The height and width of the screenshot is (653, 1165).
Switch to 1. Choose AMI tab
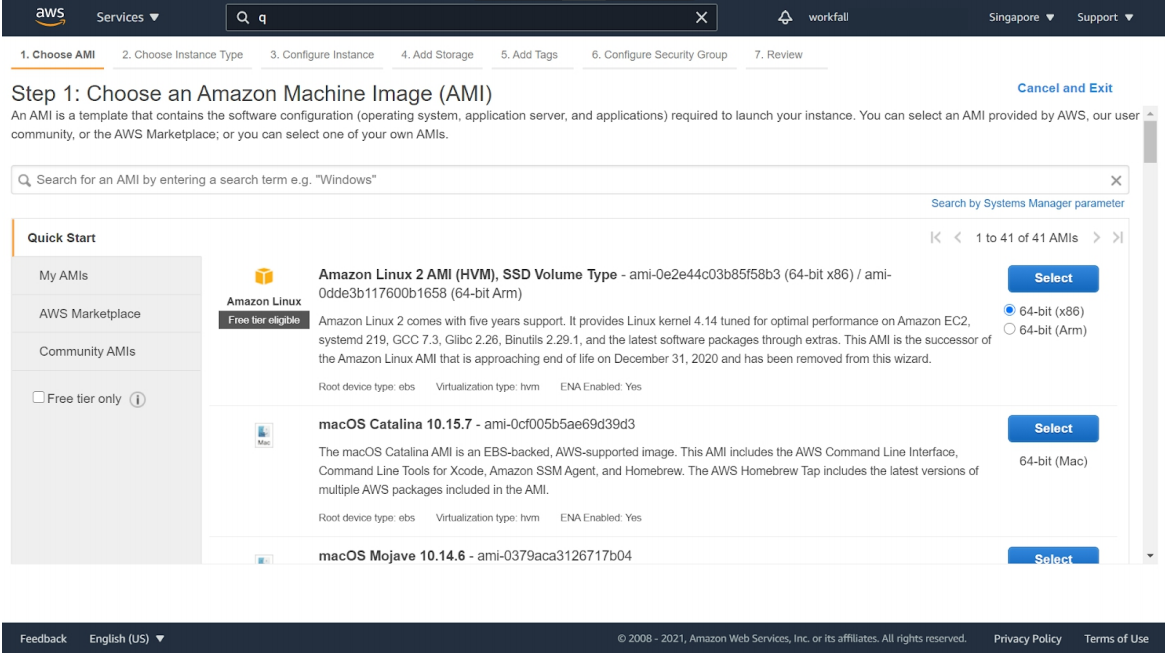coord(57,55)
